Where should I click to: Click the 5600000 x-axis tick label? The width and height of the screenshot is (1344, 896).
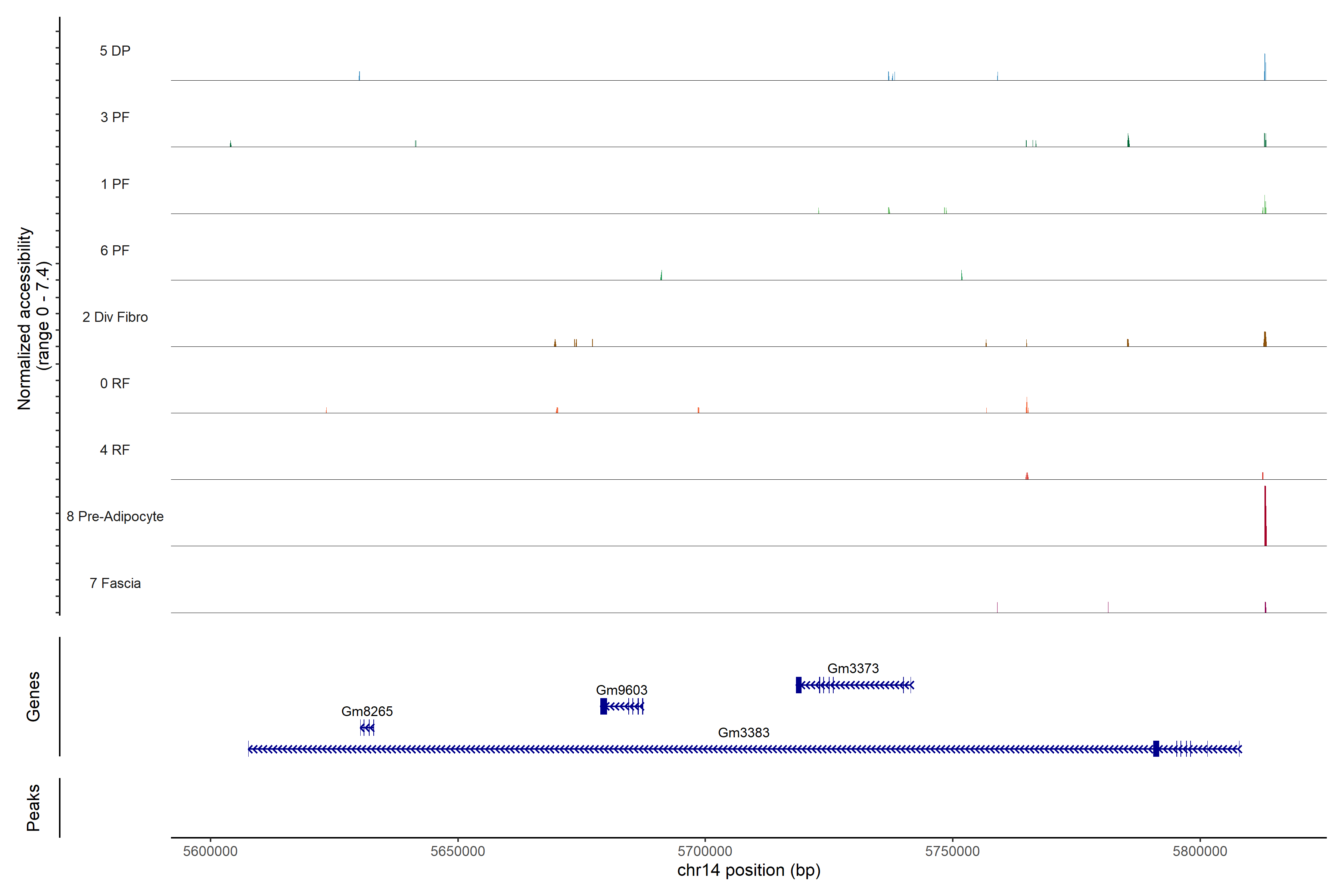[x=210, y=851]
